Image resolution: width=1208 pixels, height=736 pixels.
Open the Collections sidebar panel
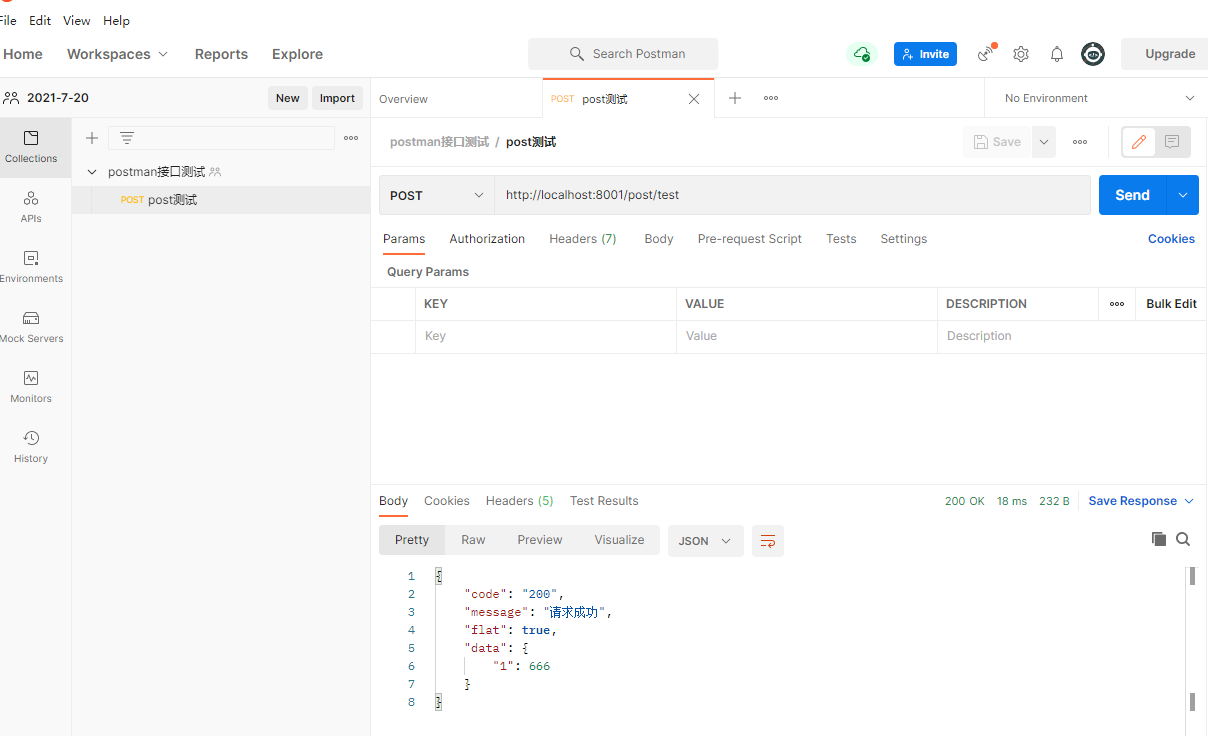31,147
